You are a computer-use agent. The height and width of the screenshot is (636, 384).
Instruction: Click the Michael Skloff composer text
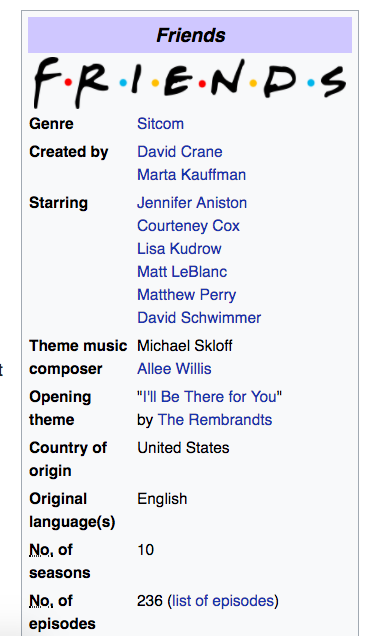pyautogui.click(x=184, y=346)
